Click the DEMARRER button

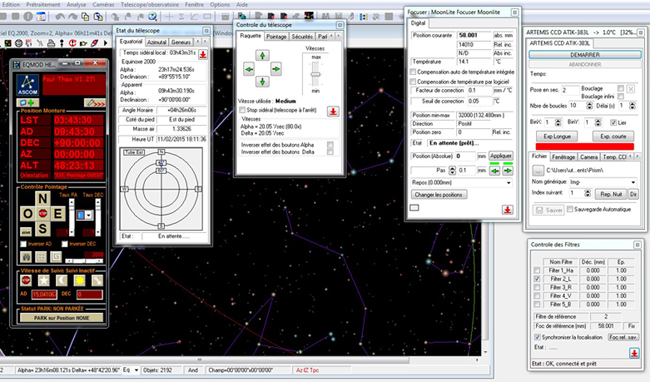coord(585,55)
